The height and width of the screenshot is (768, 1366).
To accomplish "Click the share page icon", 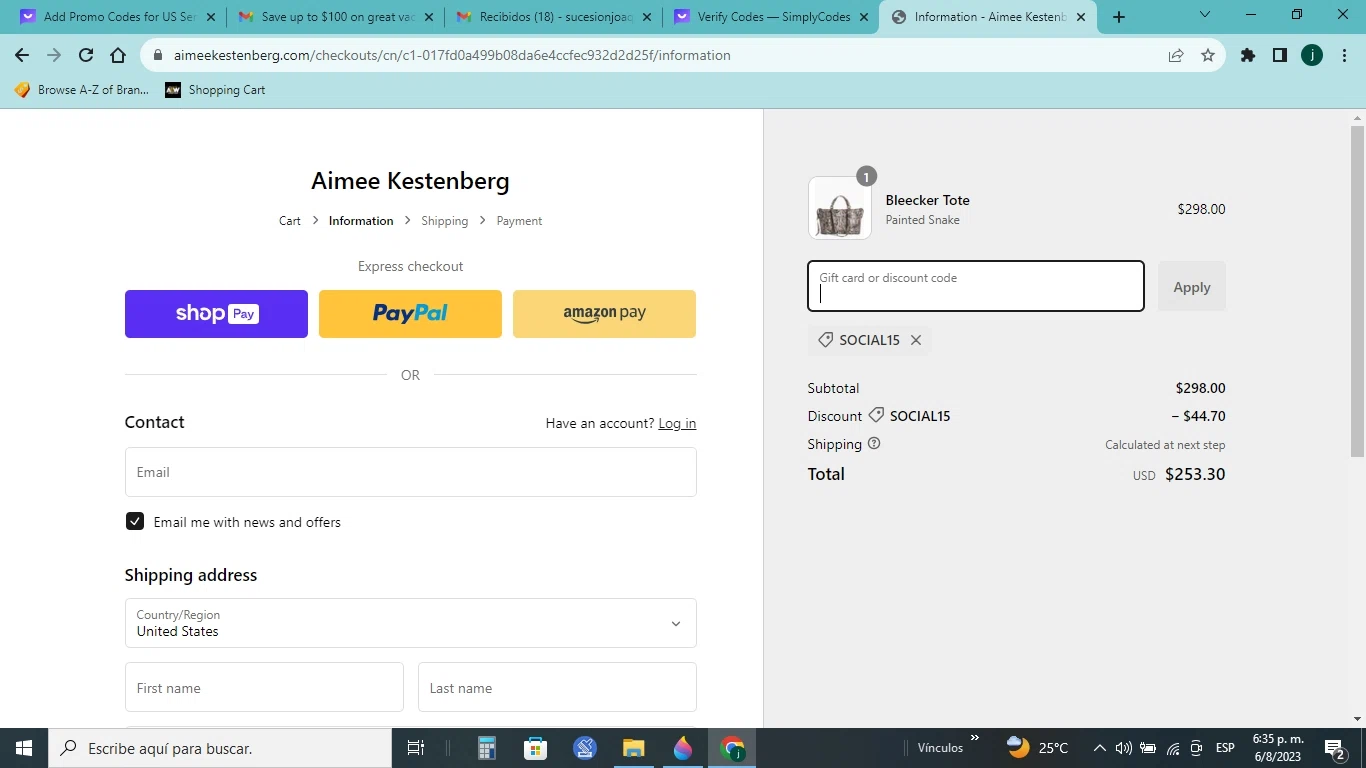I will [1176, 56].
